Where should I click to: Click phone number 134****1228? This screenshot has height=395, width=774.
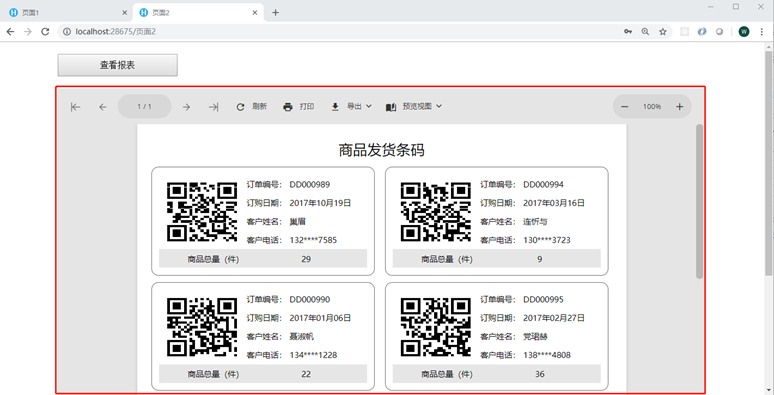point(313,356)
